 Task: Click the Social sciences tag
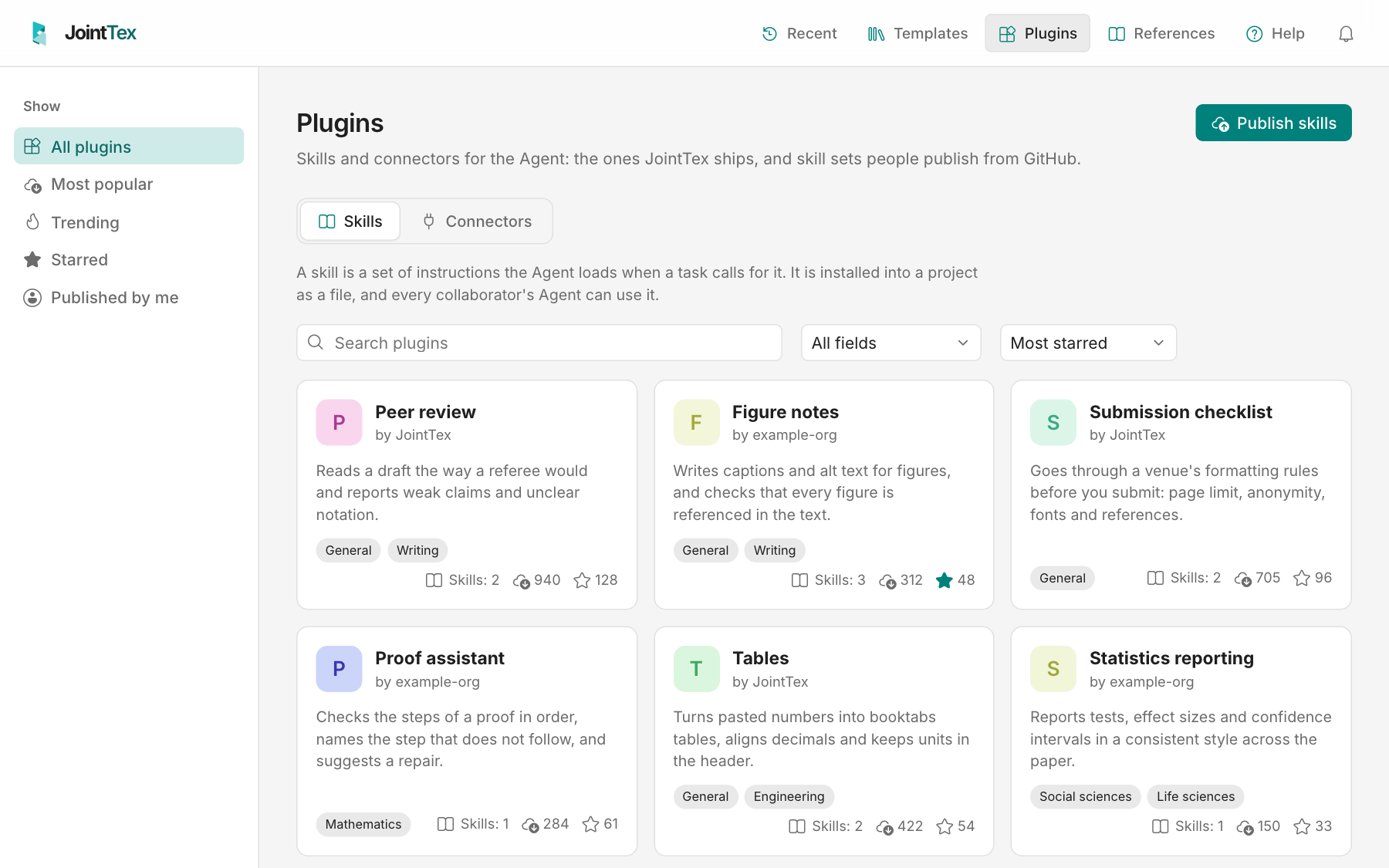pyautogui.click(x=1085, y=796)
